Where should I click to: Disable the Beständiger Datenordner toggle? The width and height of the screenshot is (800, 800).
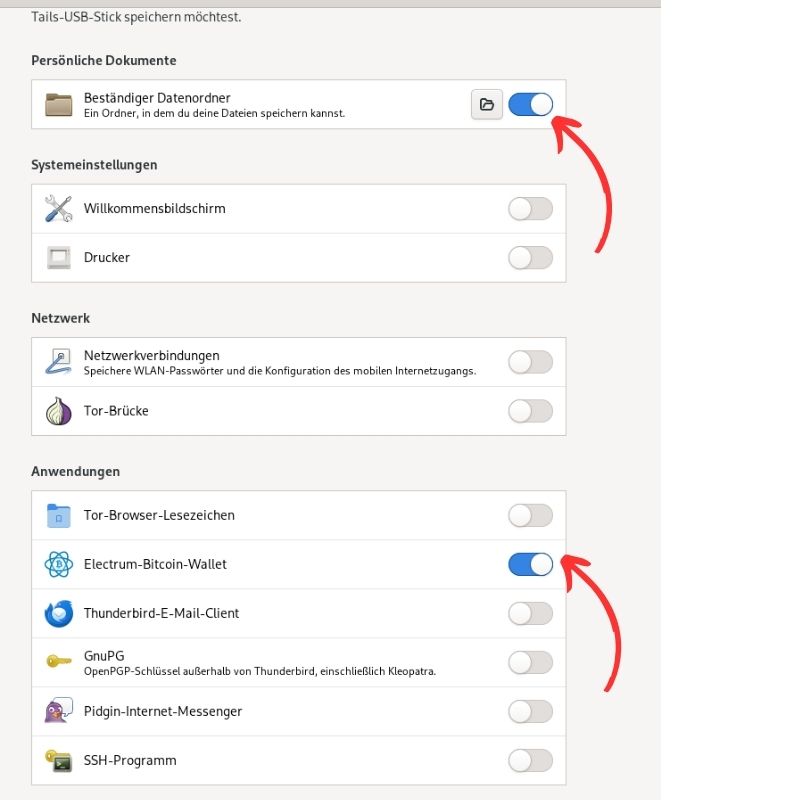(530, 104)
